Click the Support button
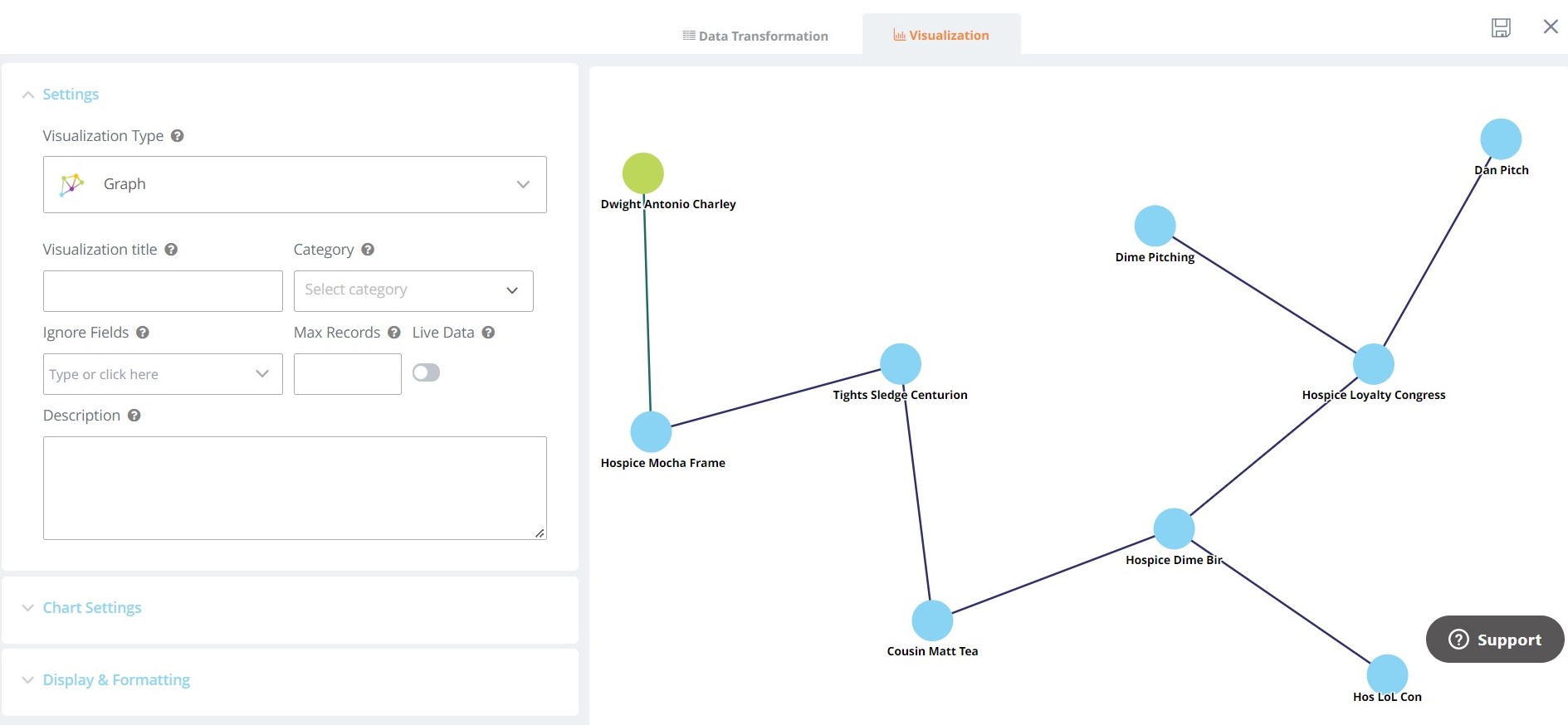This screenshot has height=725, width=1568. [1494, 640]
